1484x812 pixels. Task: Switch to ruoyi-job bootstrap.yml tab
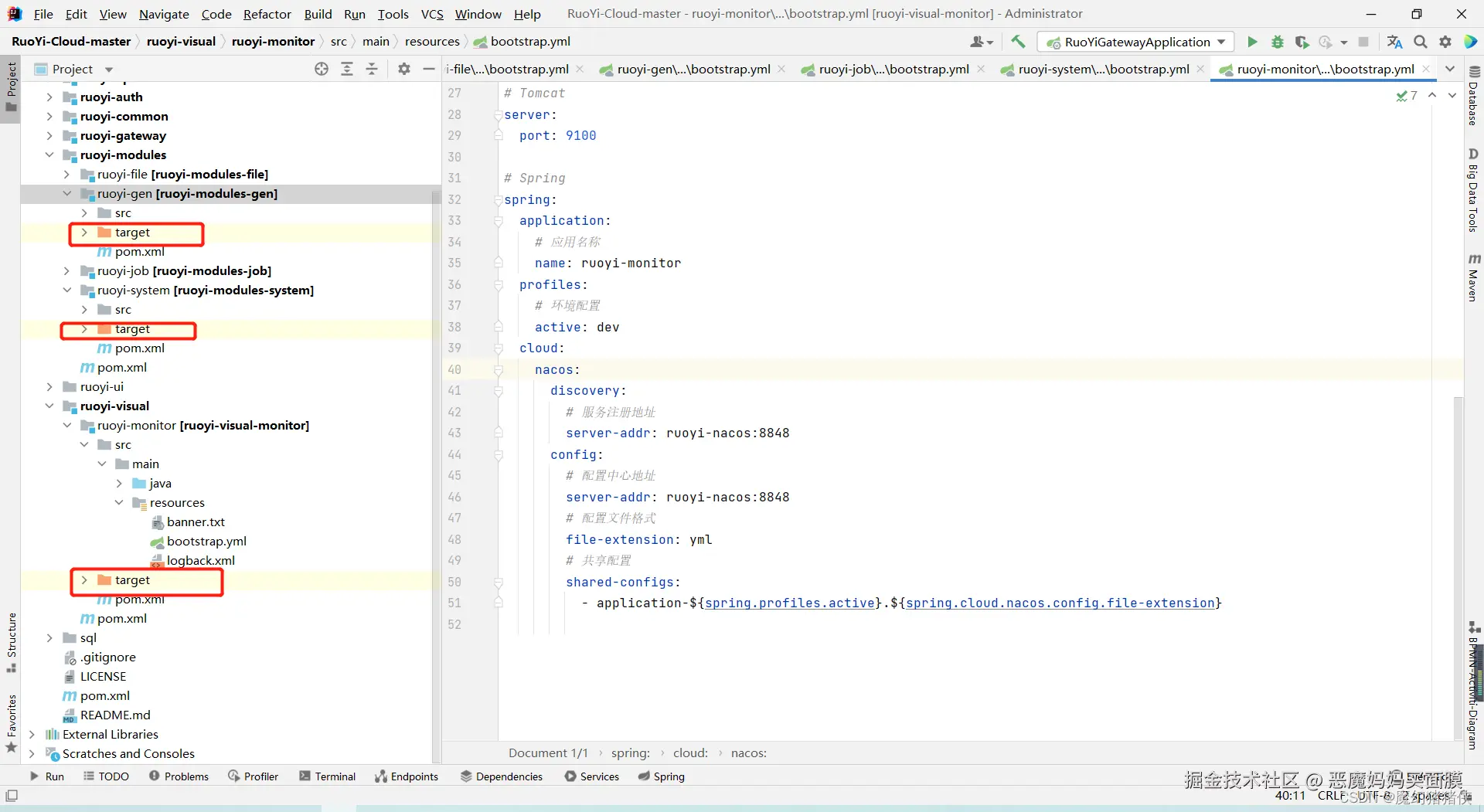point(893,69)
